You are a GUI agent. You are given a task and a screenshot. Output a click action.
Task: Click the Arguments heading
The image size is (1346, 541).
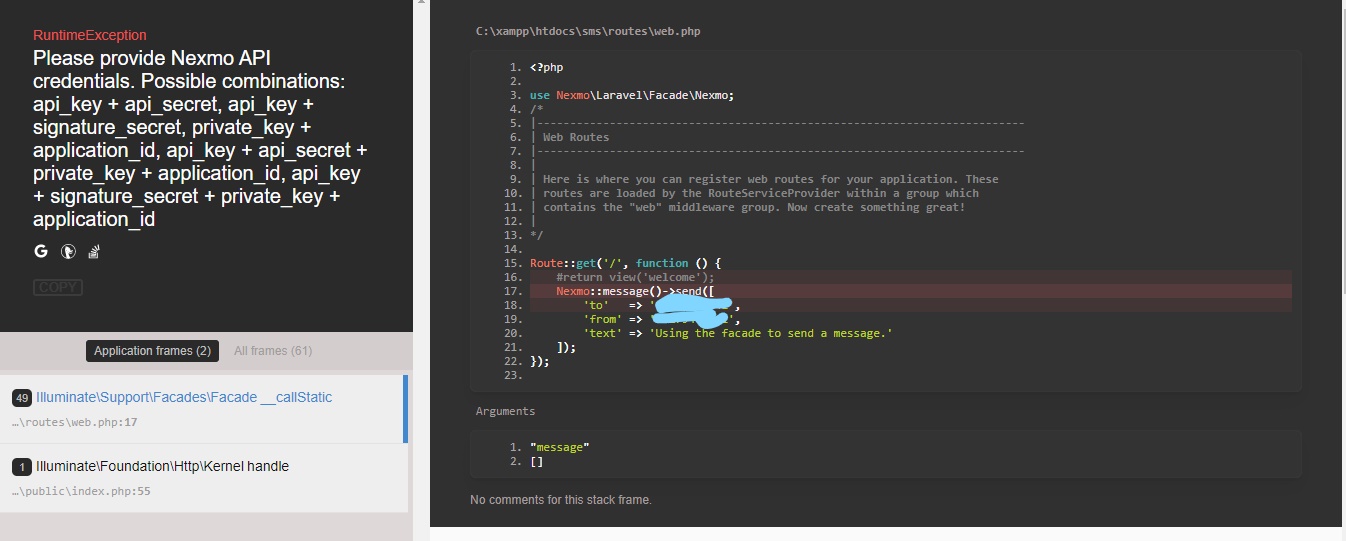tap(505, 411)
